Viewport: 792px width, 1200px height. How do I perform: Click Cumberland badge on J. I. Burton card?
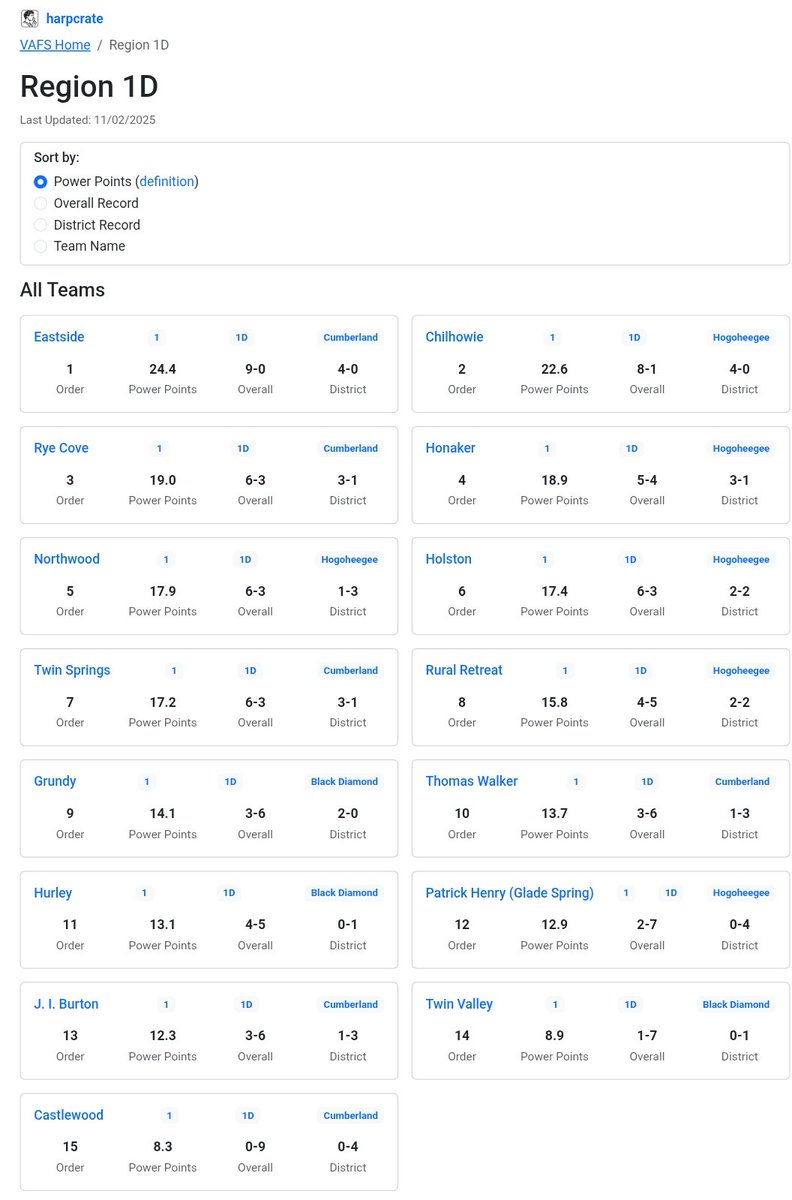(x=350, y=1004)
